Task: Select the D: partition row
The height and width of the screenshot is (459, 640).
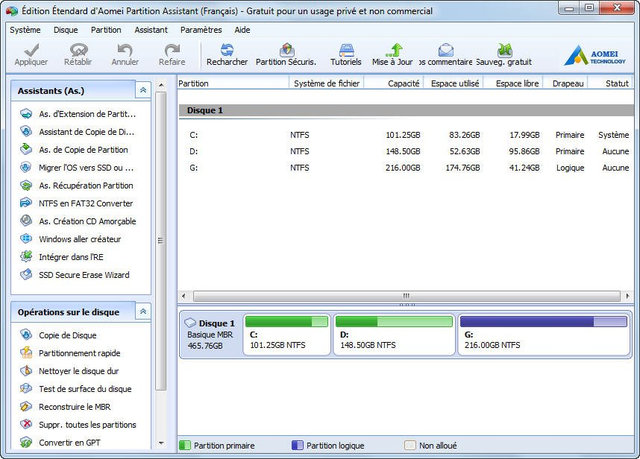Action: point(406,151)
